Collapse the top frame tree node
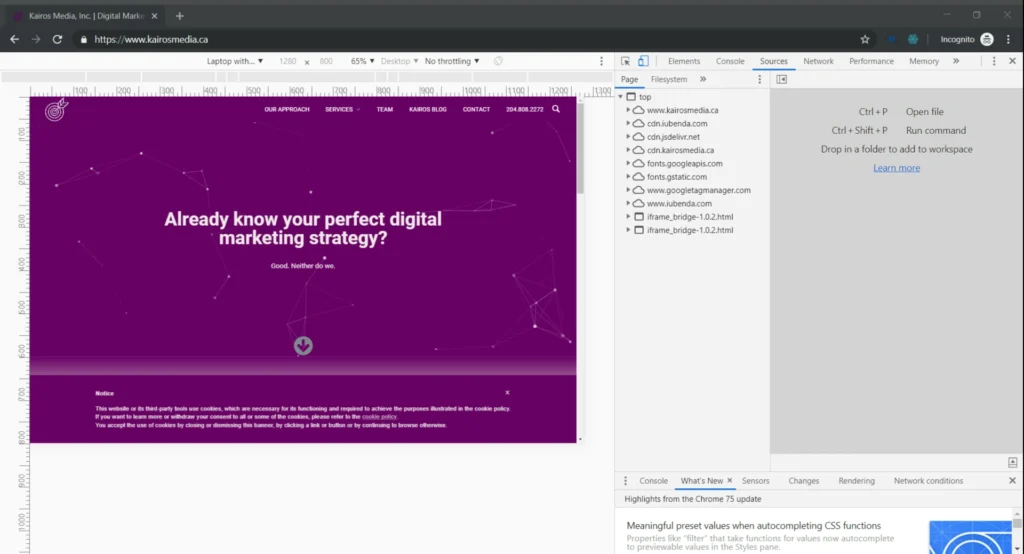Image resolution: width=1024 pixels, height=554 pixels. point(621,97)
